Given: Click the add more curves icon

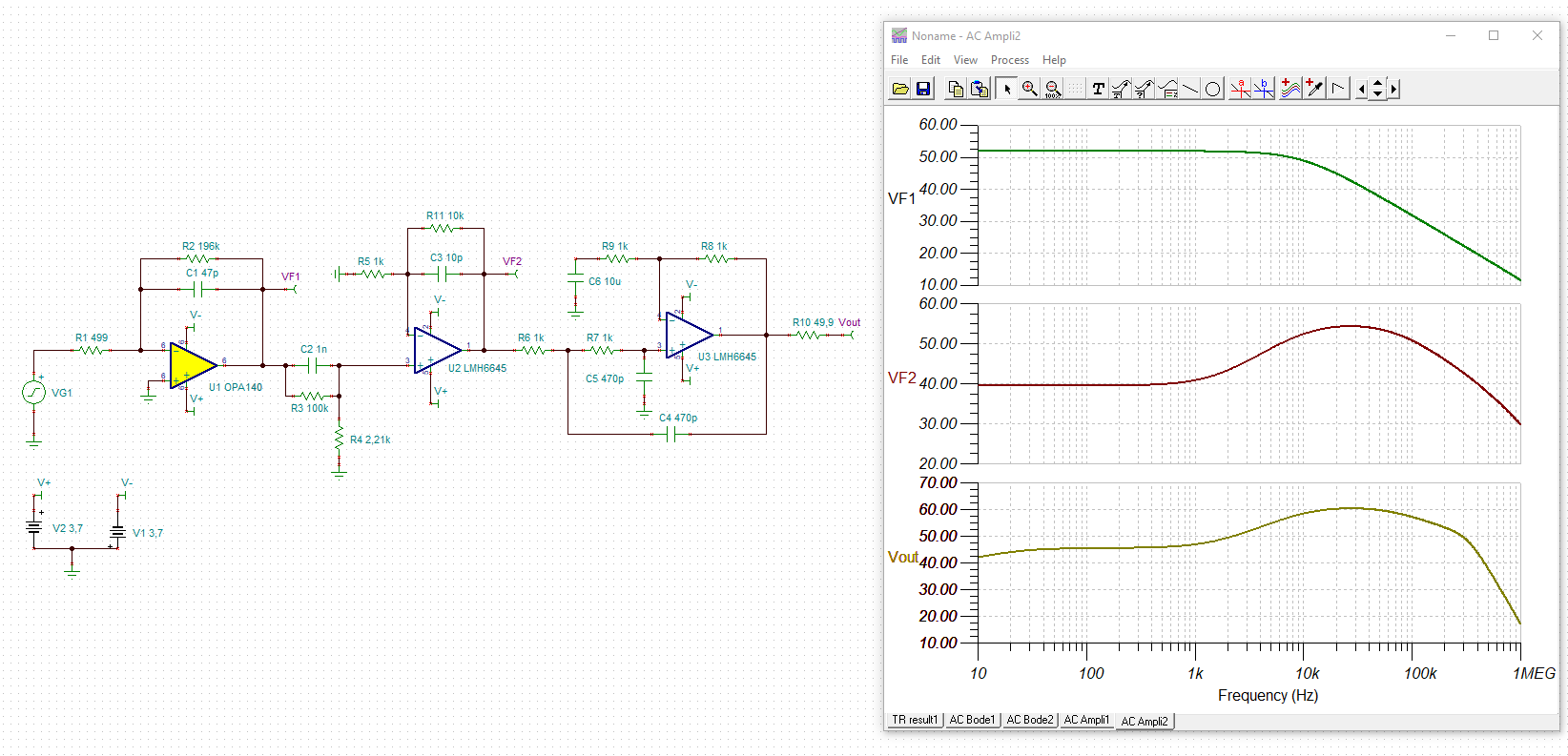Looking at the screenshot, I should [x=1290, y=89].
